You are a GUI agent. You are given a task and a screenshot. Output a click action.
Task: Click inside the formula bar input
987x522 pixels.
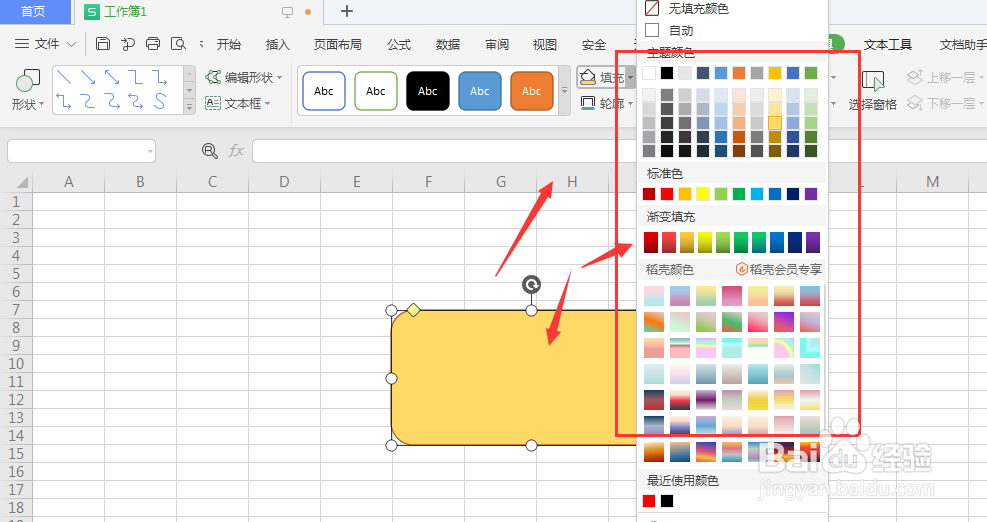coord(444,151)
